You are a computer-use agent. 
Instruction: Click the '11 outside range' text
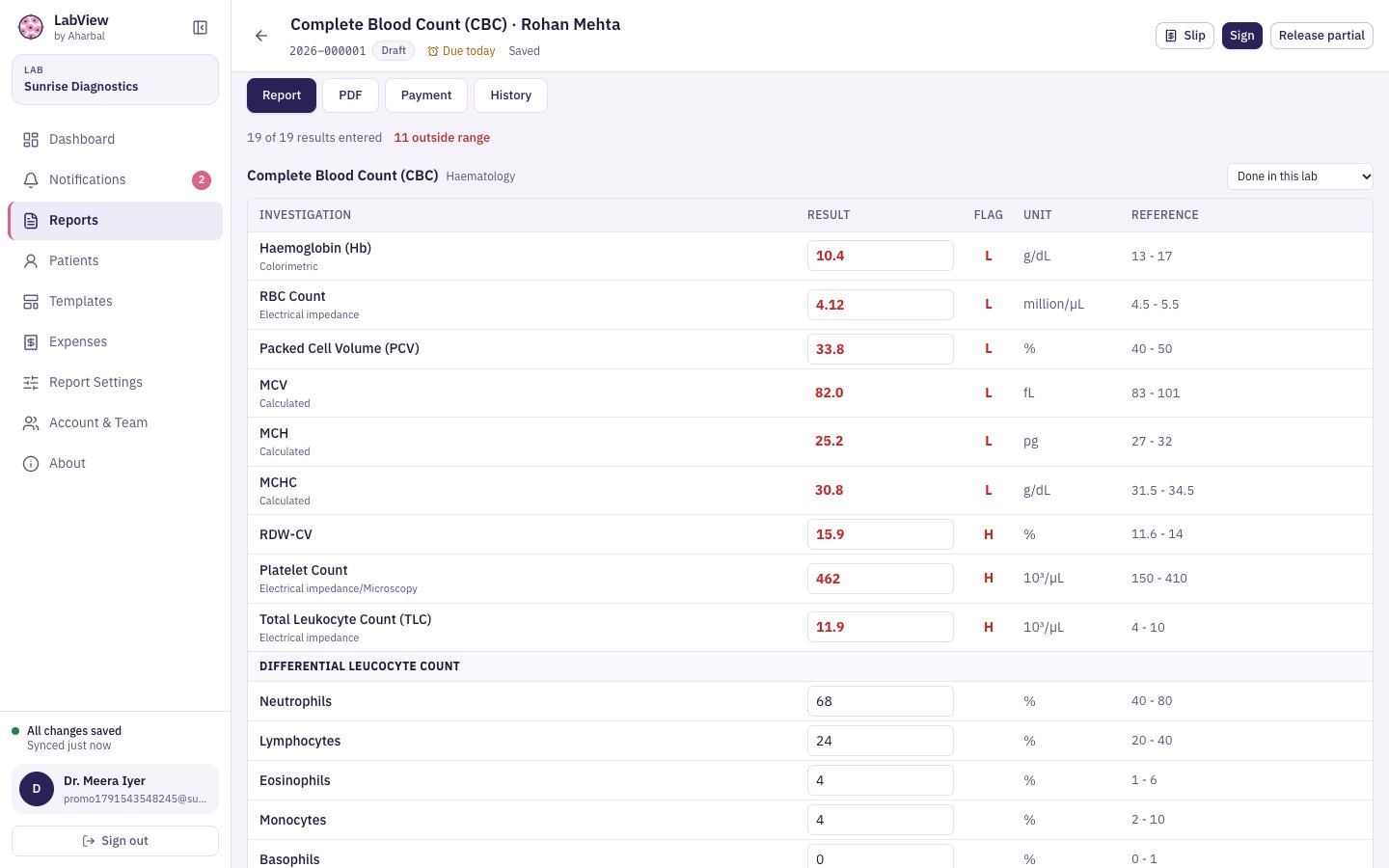(442, 138)
